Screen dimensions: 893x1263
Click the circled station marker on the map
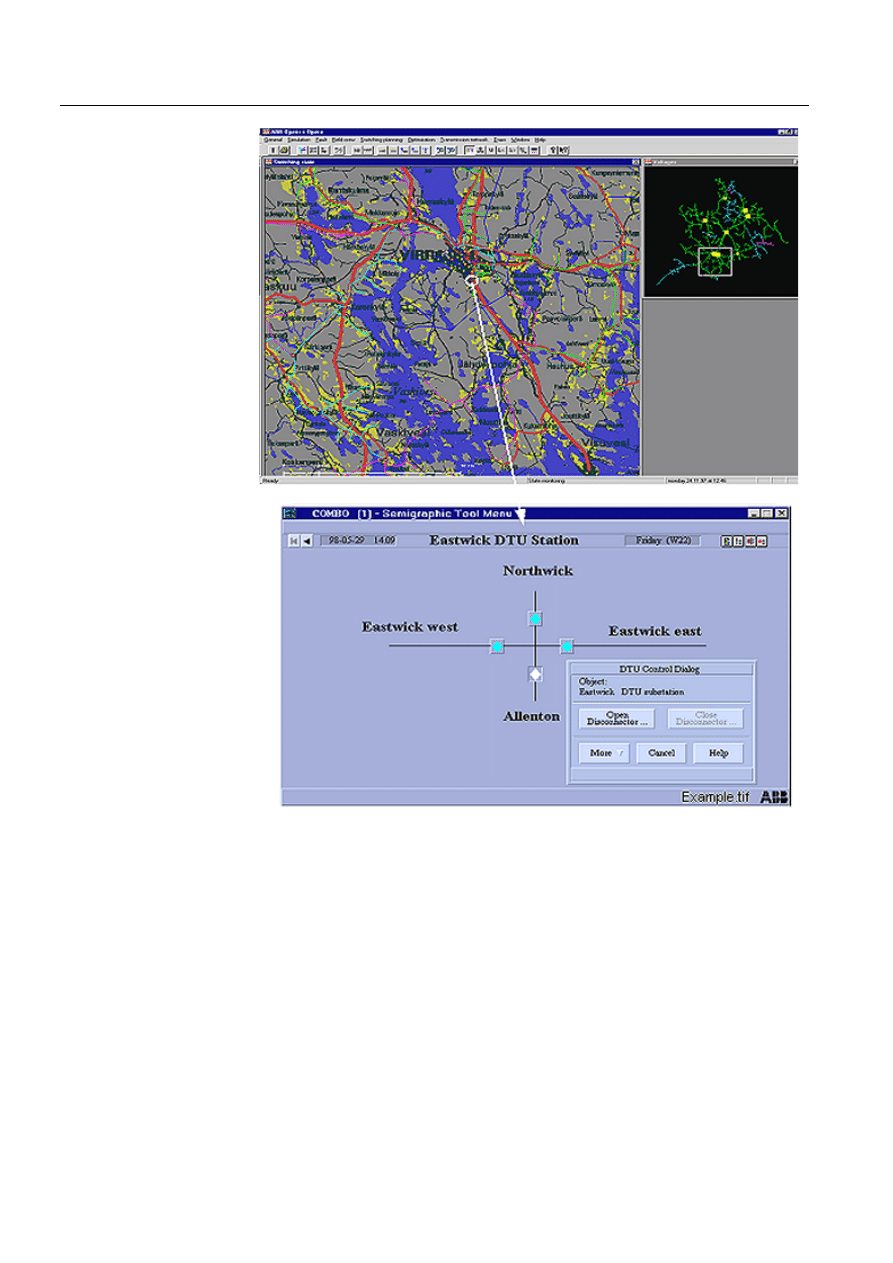[x=471, y=283]
